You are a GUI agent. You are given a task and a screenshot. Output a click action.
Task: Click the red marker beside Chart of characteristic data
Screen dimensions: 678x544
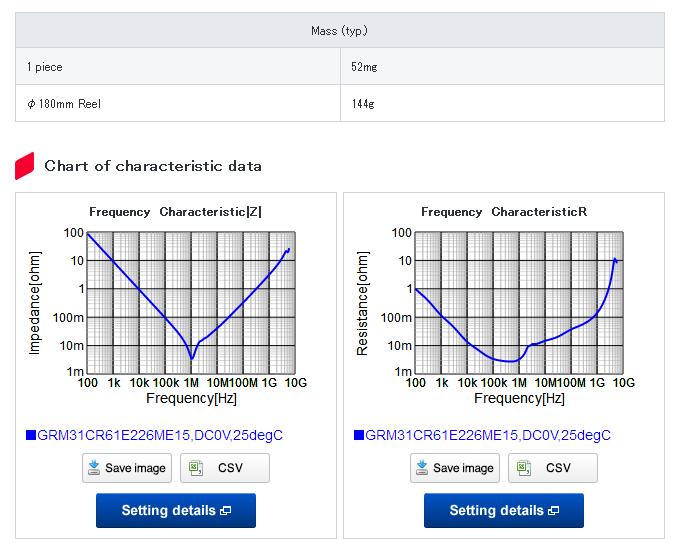(x=25, y=166)
